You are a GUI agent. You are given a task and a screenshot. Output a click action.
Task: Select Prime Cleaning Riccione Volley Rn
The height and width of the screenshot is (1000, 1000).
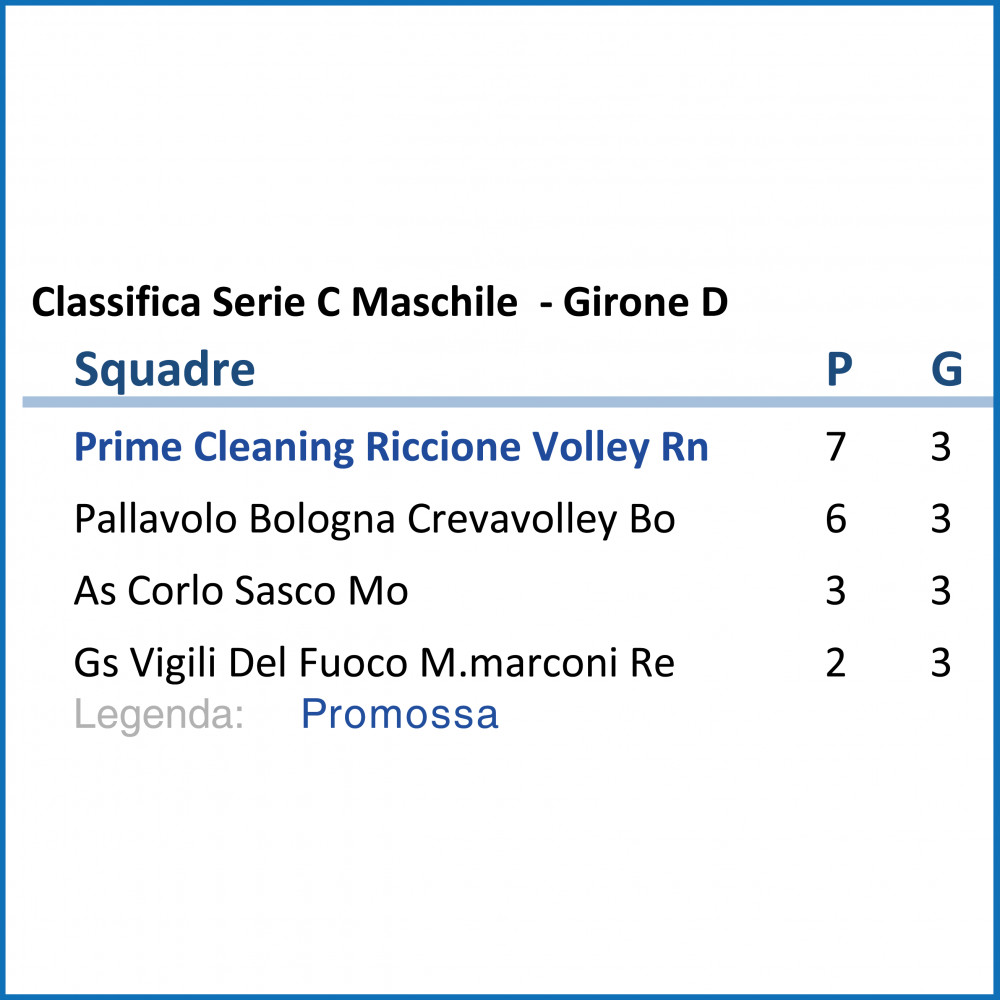[391, 448]
